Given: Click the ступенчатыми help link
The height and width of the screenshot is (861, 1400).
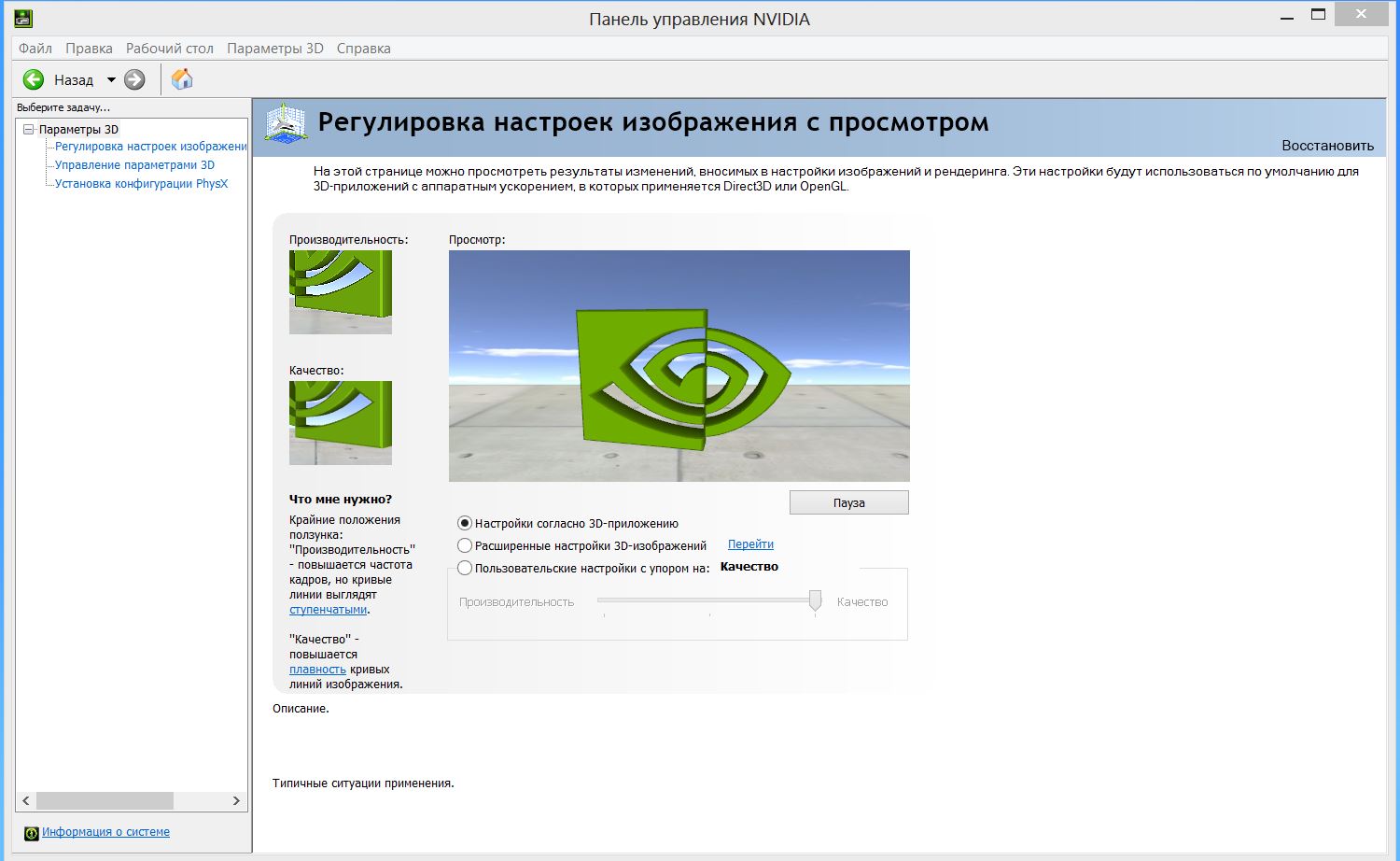Looking at the screenshot, I should 328,610.
